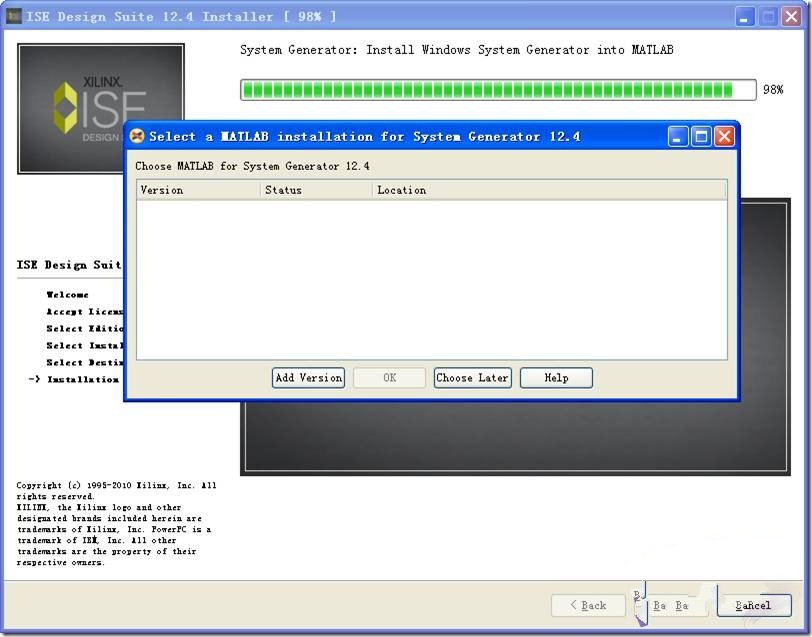Click the greyed OK button

(389, 378)
